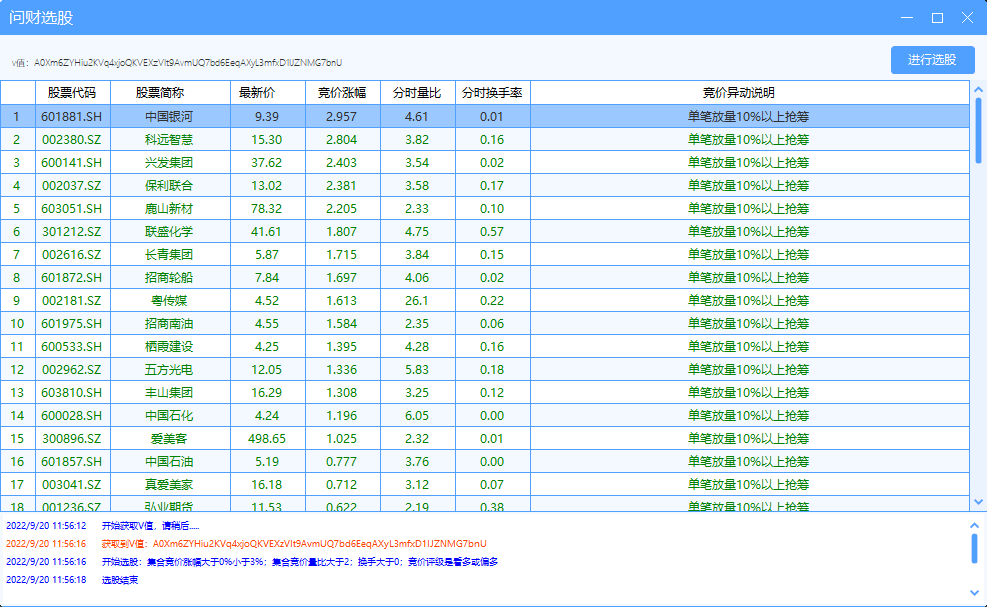
Task: Select stock code 601975.SH
Action: pyautogui.click(x=72, y=324)
